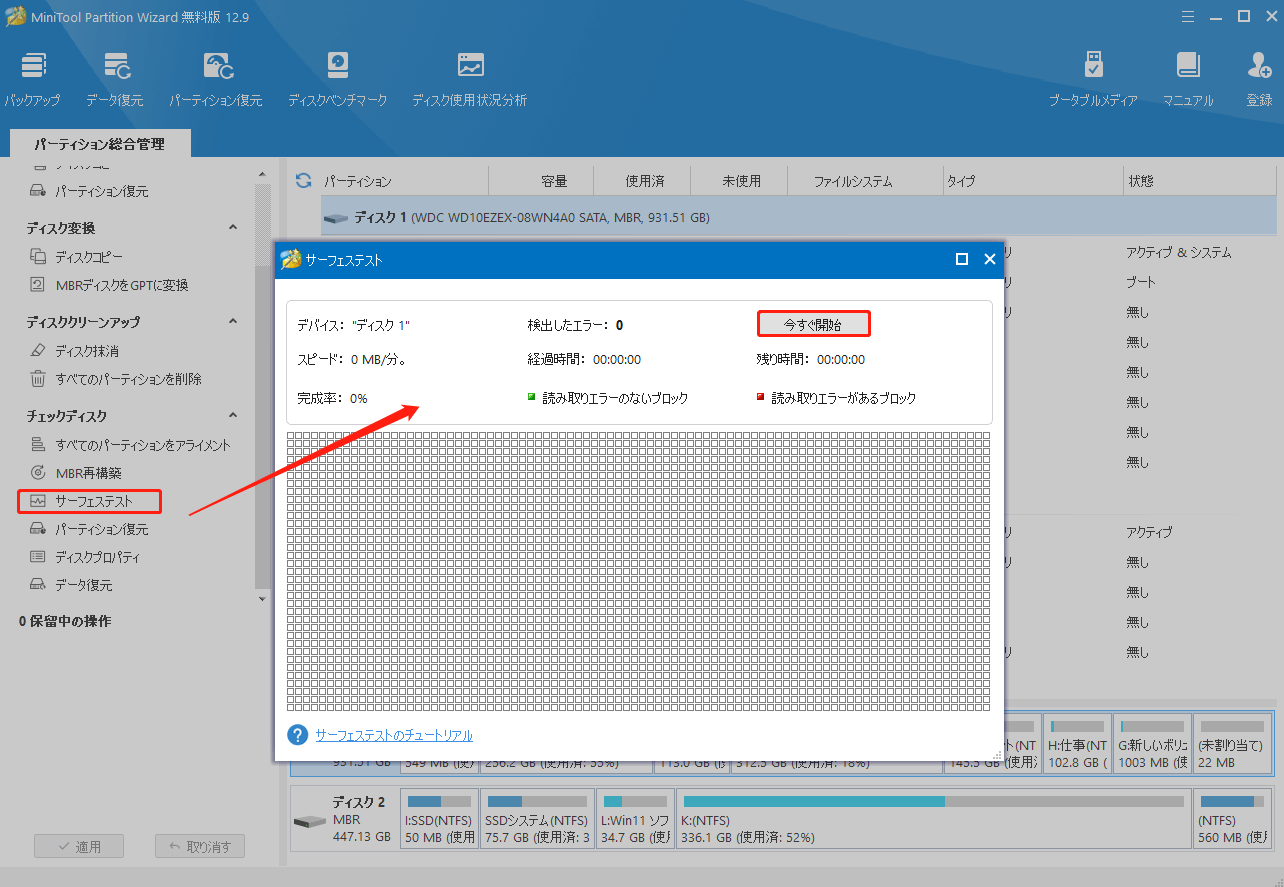1284x887 pixels.
Task: Collapse the ディスク変換 section
Action: click(234, 228)
